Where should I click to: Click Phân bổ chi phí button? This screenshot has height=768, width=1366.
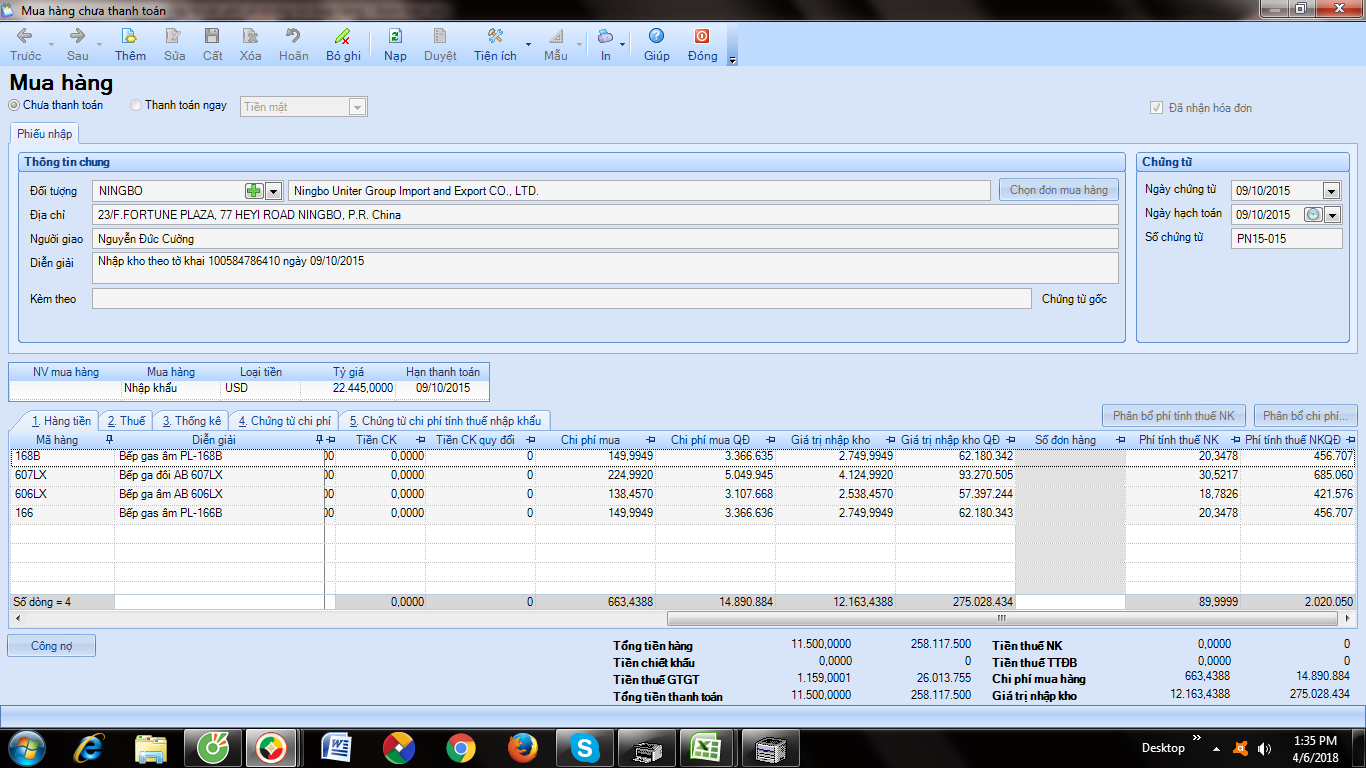tap(1305, 416)
